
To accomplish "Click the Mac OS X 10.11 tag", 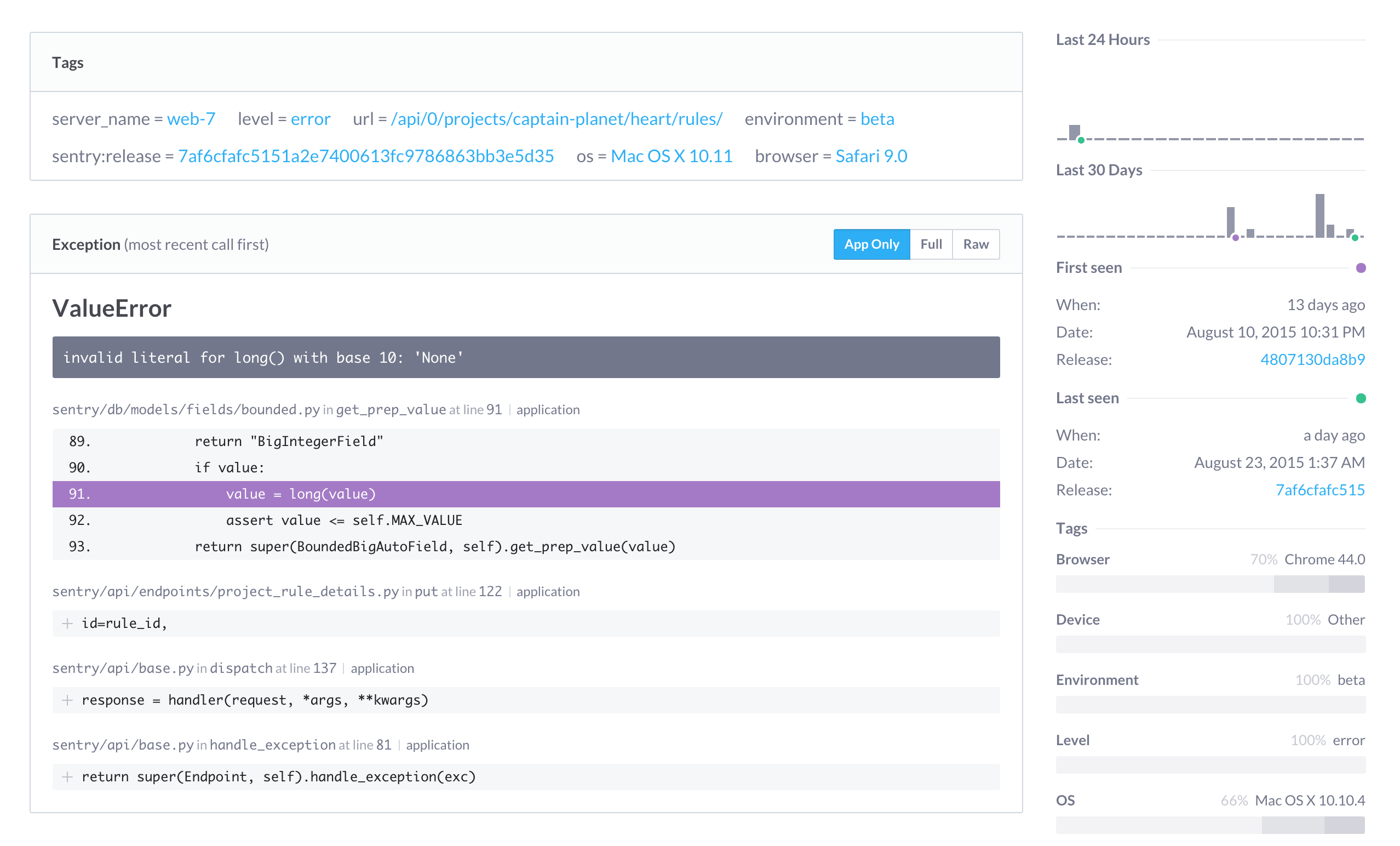I will click(x=672, y=156).
